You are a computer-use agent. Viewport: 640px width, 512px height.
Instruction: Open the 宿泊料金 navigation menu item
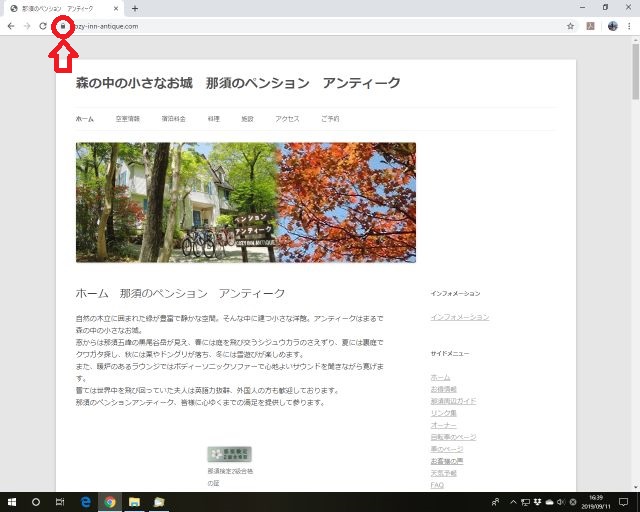coord(173,119)
